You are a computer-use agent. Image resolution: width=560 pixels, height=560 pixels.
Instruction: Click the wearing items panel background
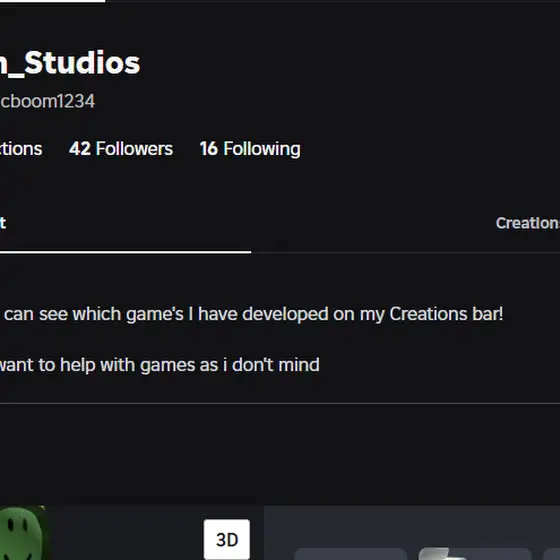[412, 525]
